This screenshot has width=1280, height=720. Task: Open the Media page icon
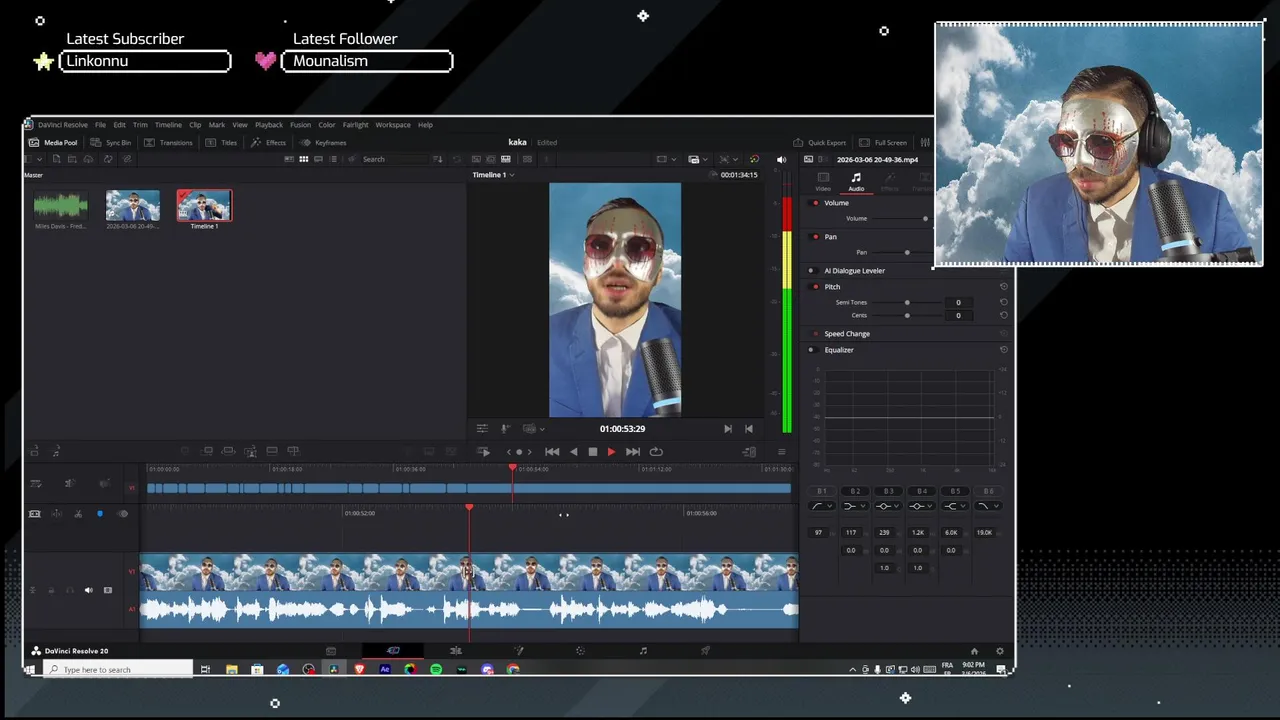[x=330, y=651]
